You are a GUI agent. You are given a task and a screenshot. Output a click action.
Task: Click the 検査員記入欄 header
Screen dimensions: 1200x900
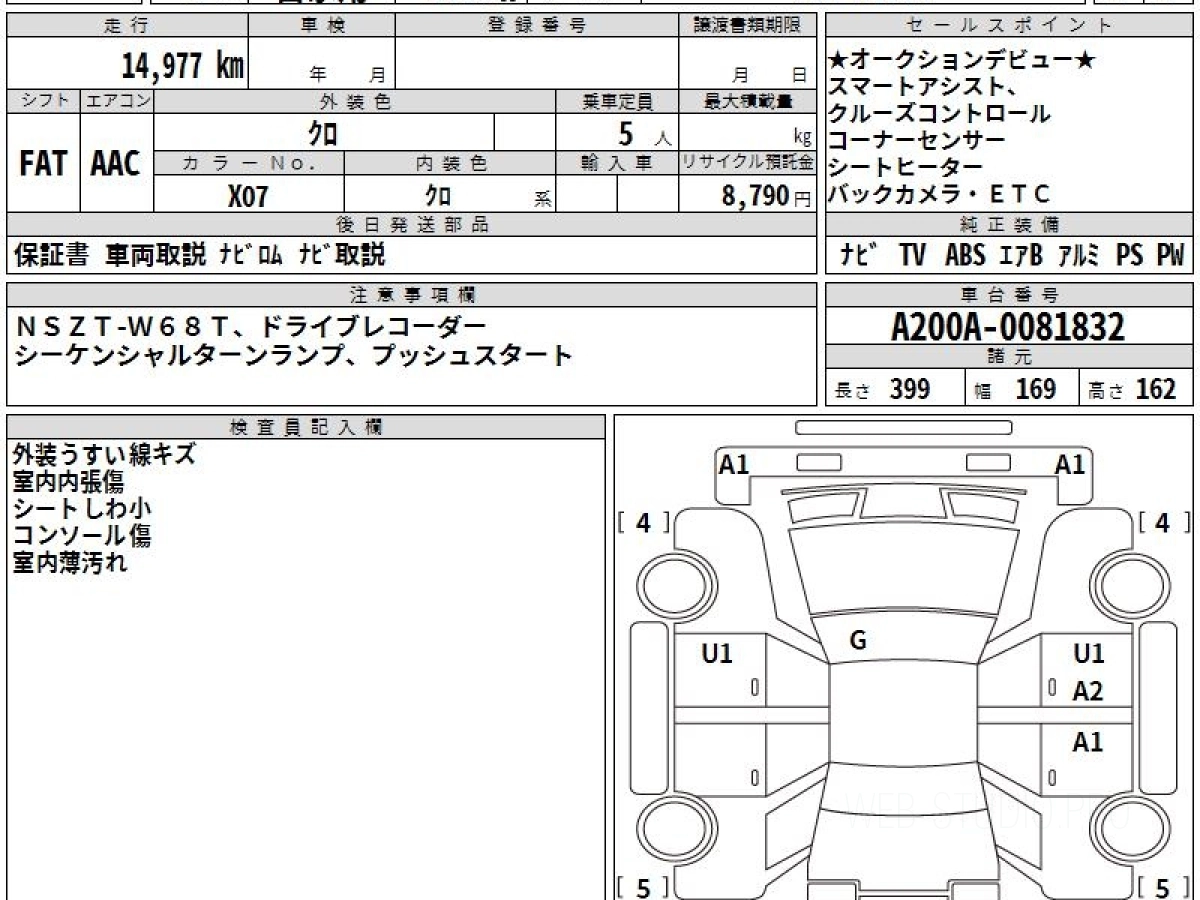(x=305, y=426)
